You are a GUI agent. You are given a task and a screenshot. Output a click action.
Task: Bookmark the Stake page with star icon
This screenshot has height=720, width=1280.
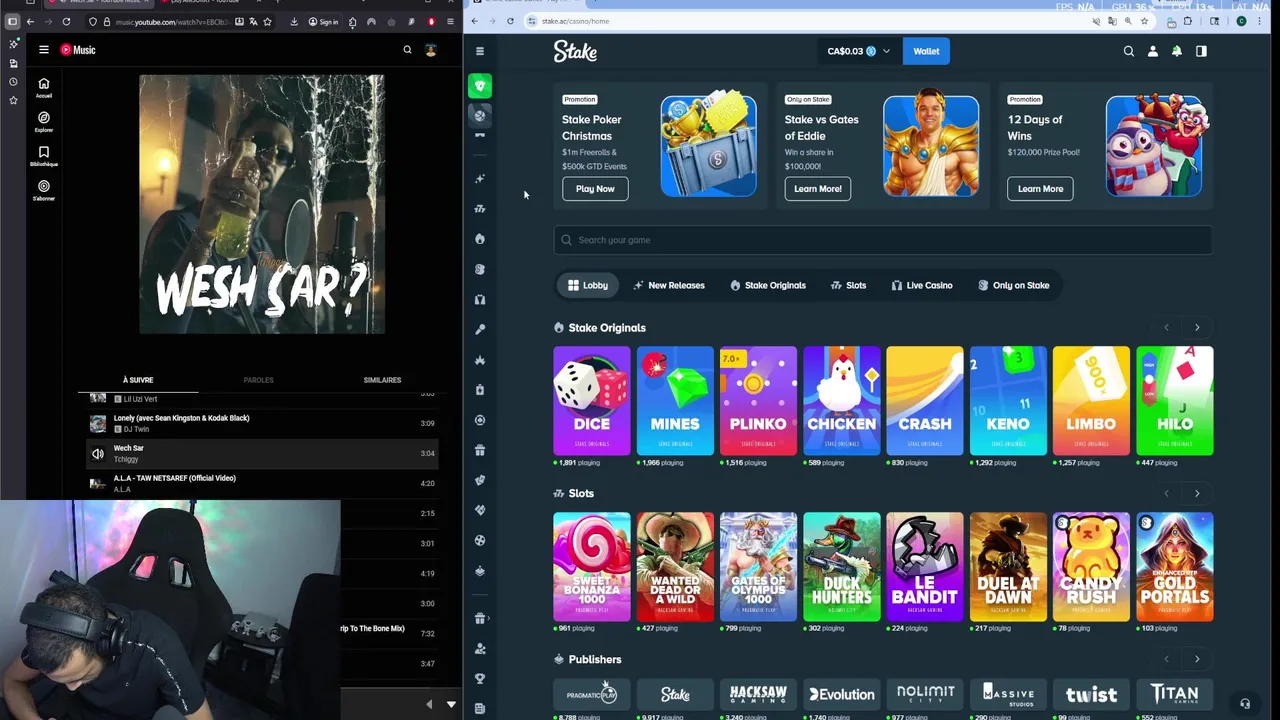(1144, 21)
